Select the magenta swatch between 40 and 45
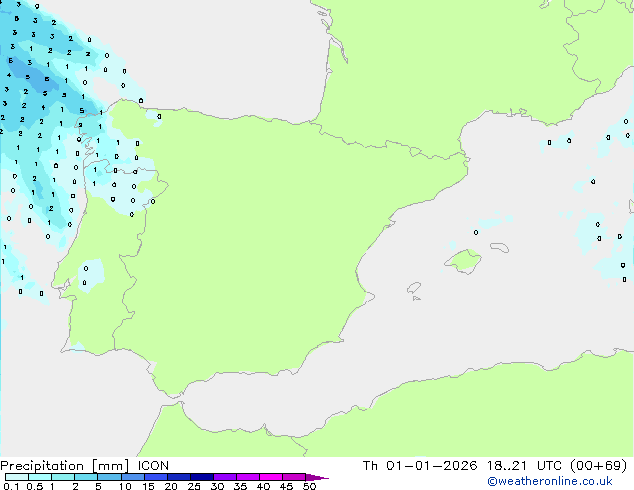Viewport: 634px width, 490px height. click(x=271, y=477)
